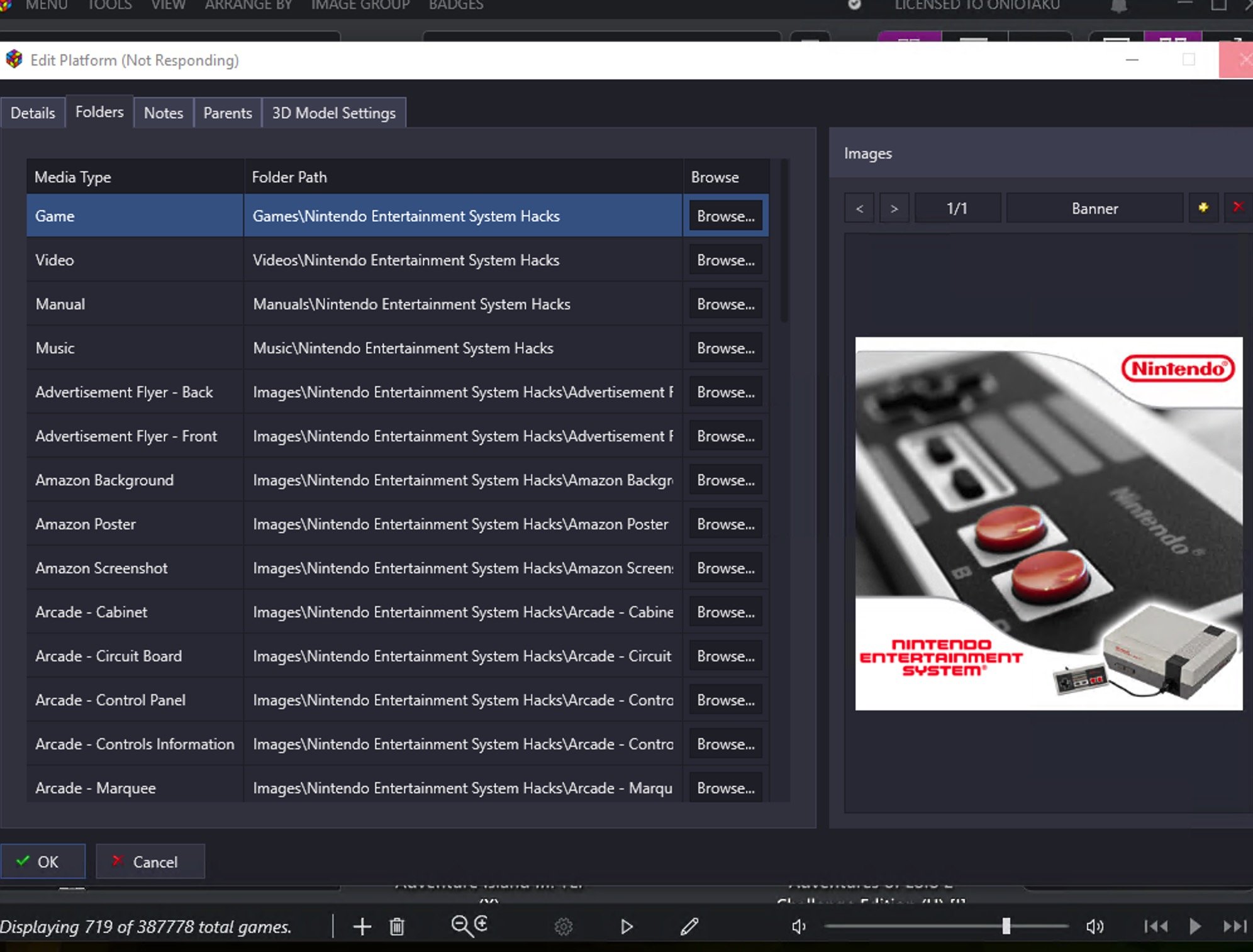Open the Parents tab
1253x952 pixels.
(228, 113)
